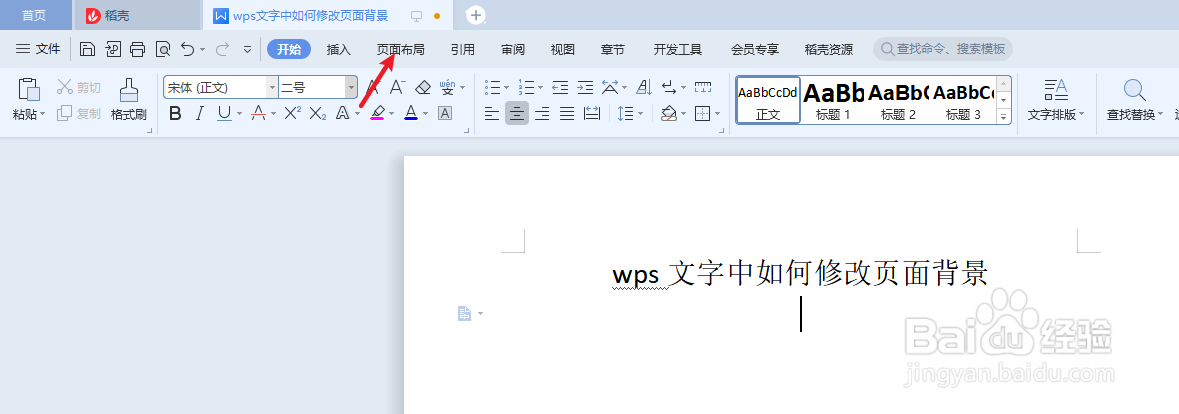Viewport: 1179px width, 414px height.
Task: Add a new document tab with plus button
Action: coord(475,15)
